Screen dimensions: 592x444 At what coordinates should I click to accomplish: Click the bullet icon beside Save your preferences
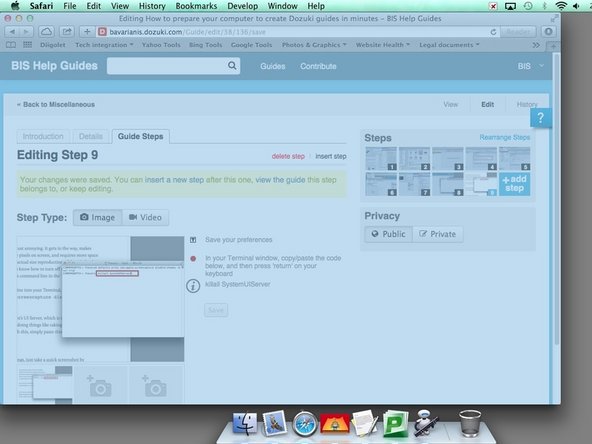[x=193, y=240]
